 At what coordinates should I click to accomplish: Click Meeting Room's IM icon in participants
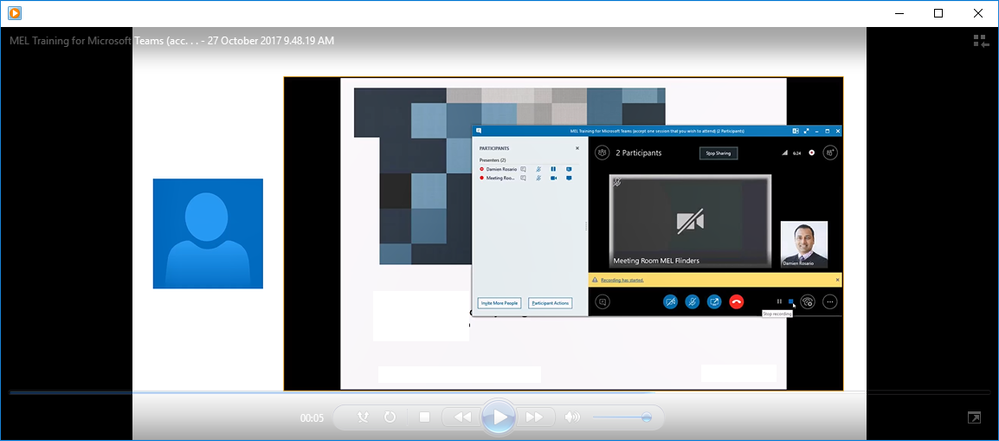(x=523, y=178)
